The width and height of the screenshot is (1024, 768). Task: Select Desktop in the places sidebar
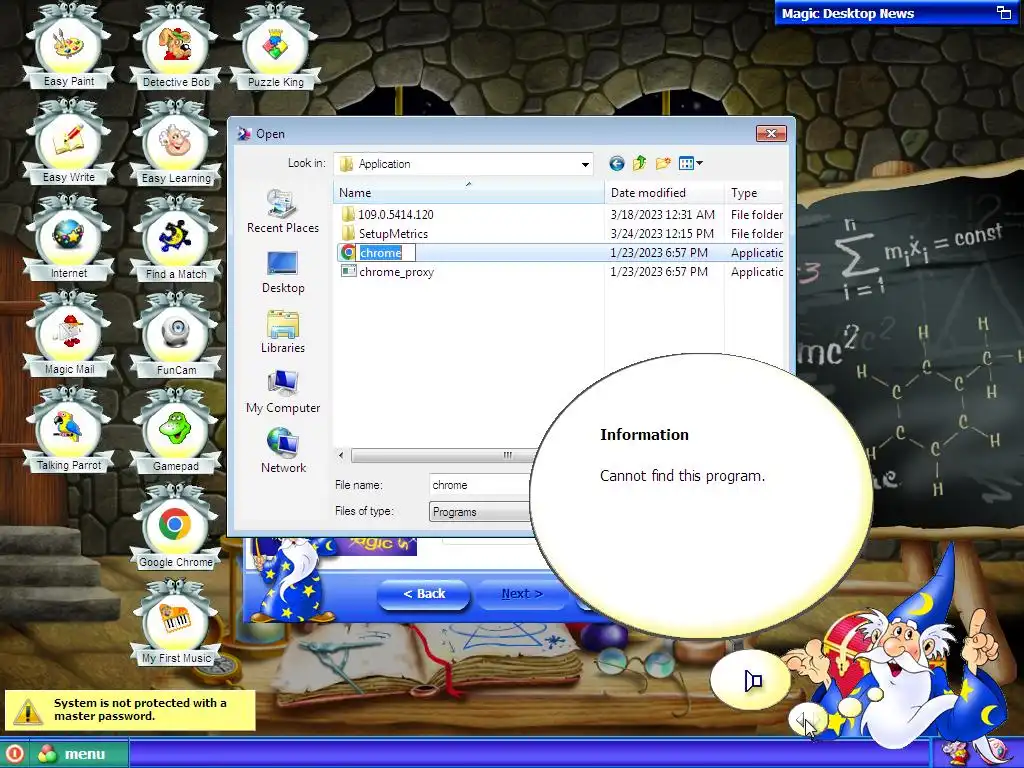point(283,272)
